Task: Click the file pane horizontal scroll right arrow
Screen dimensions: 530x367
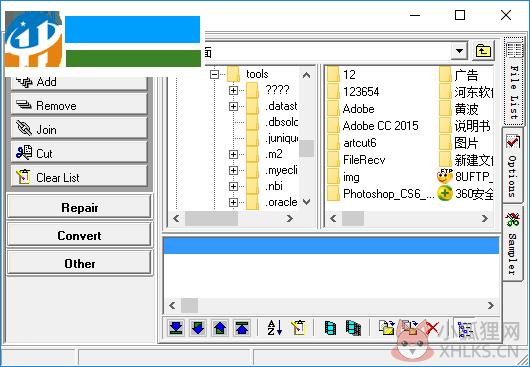Action: pos(485,218)
